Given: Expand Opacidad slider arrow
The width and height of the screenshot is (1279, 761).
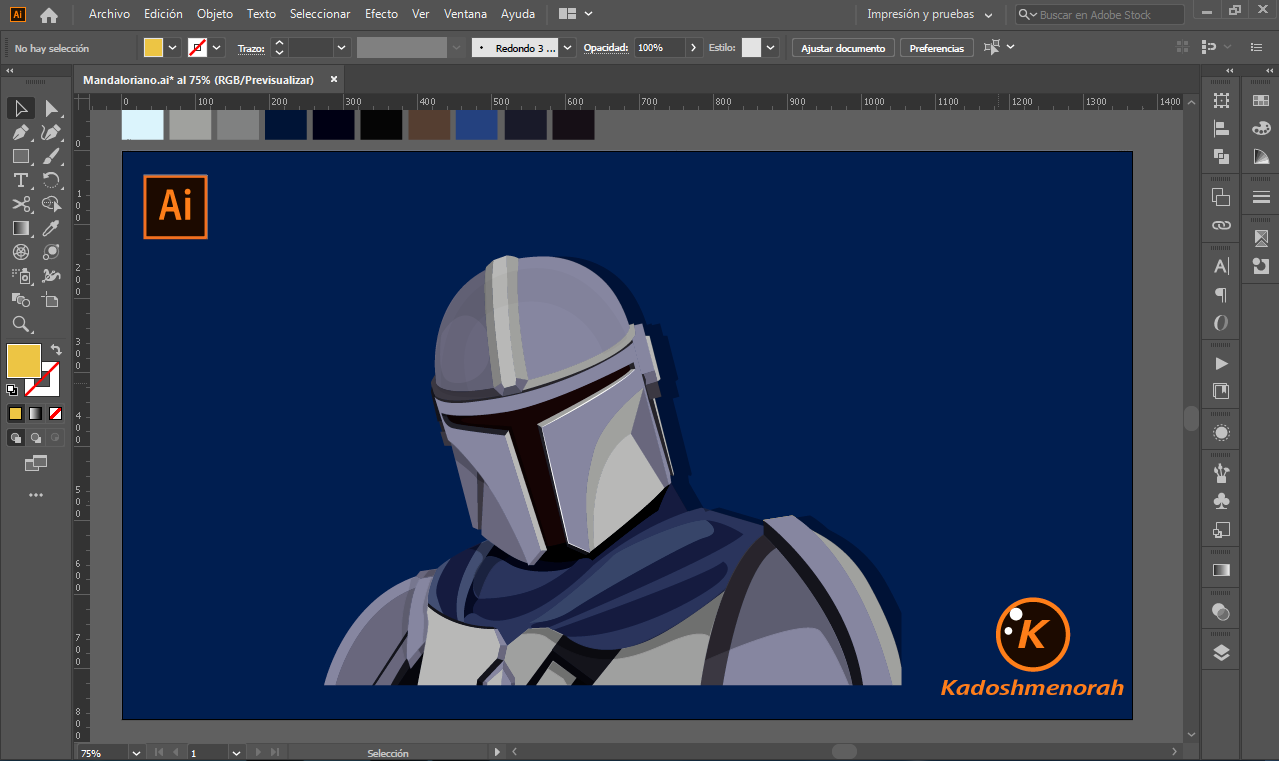Looking at the screenshot, I should pyautogui.click(x=694, y=47).
